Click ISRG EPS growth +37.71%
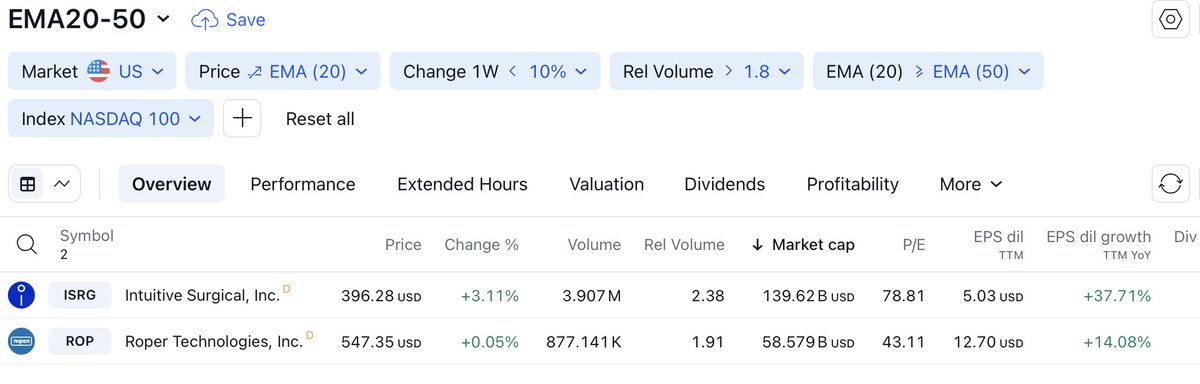Viewport: 1200px width, 384px height. [1117, 296]
